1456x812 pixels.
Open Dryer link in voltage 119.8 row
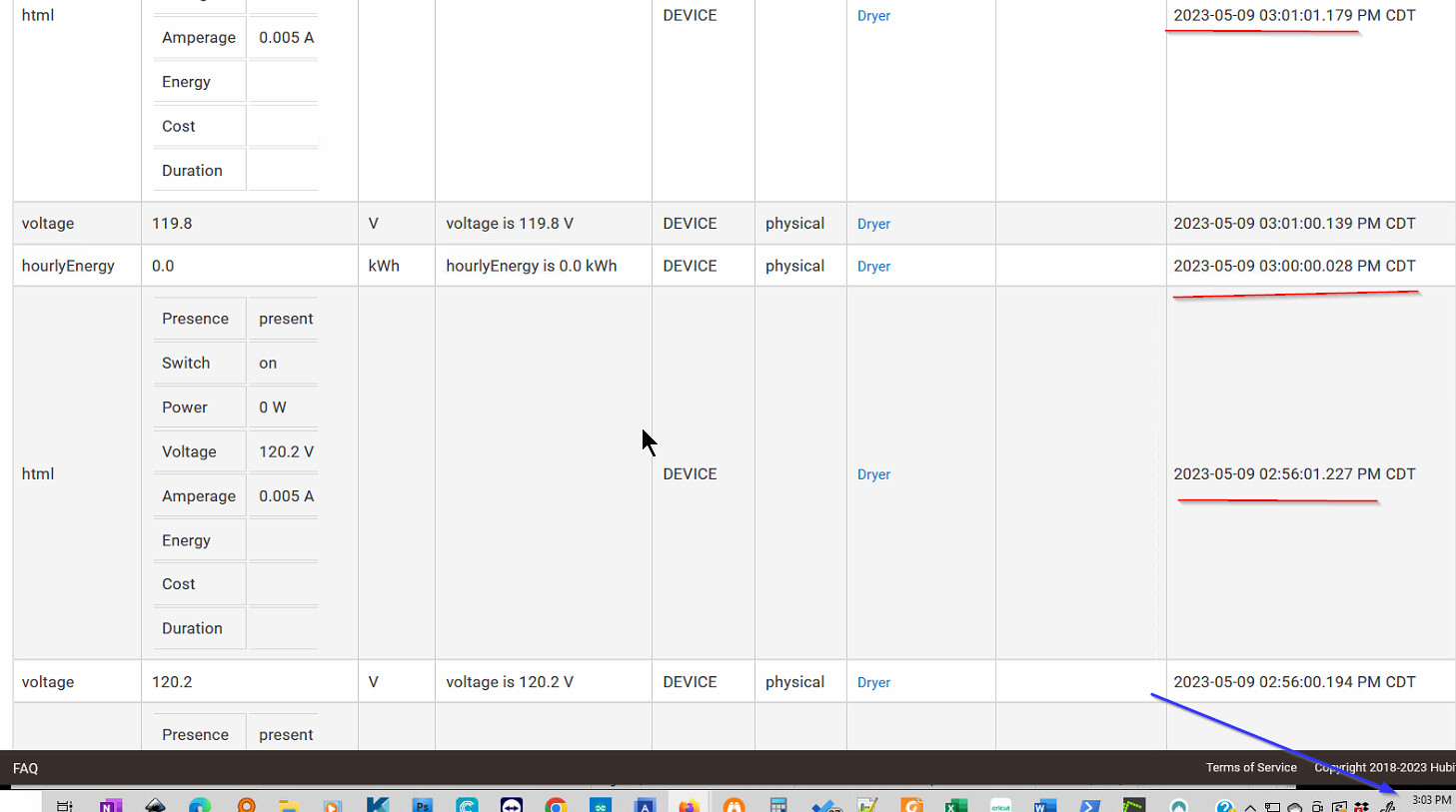click(x=873, y=224)
